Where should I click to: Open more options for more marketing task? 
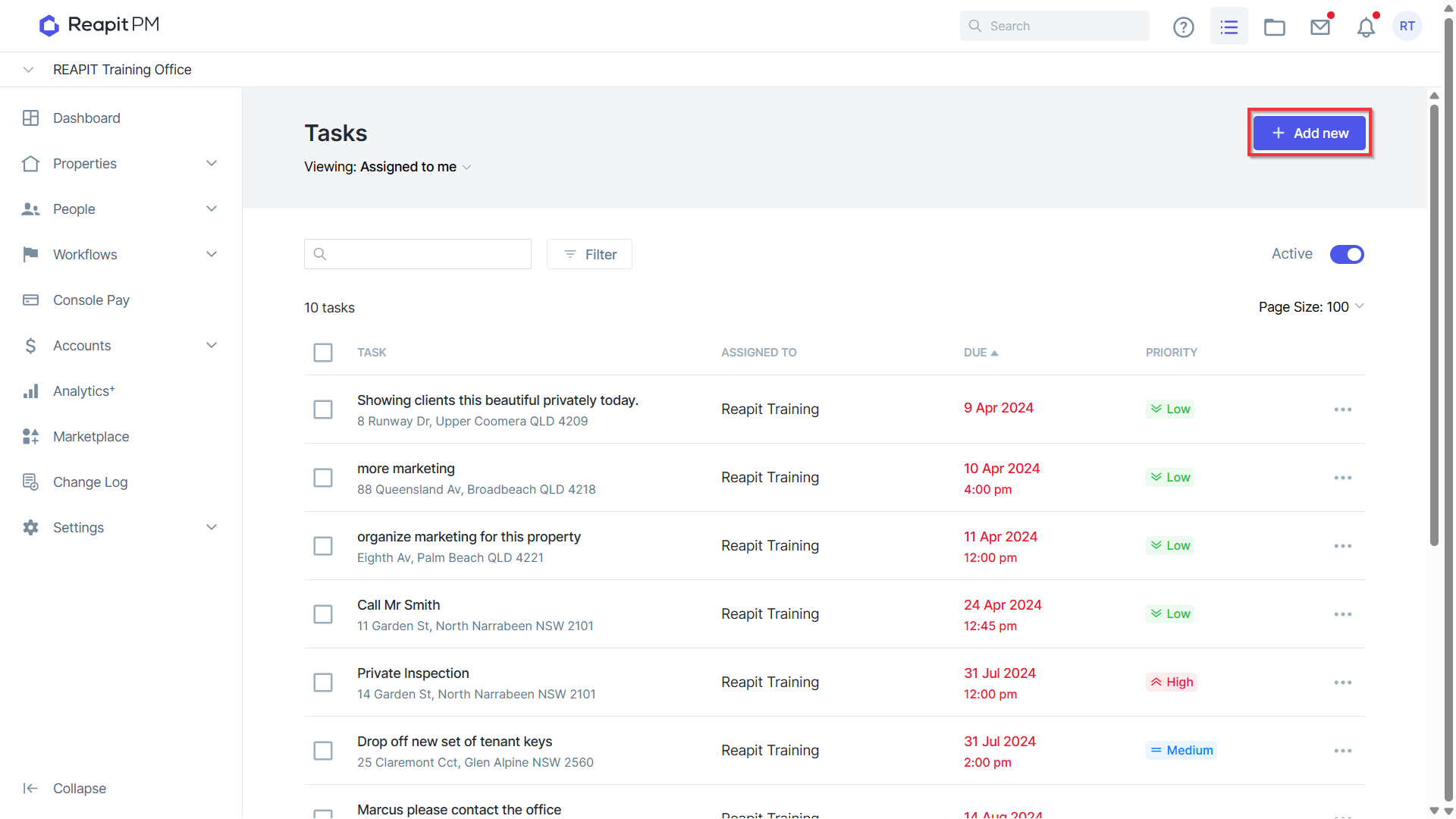point(1343,478)
